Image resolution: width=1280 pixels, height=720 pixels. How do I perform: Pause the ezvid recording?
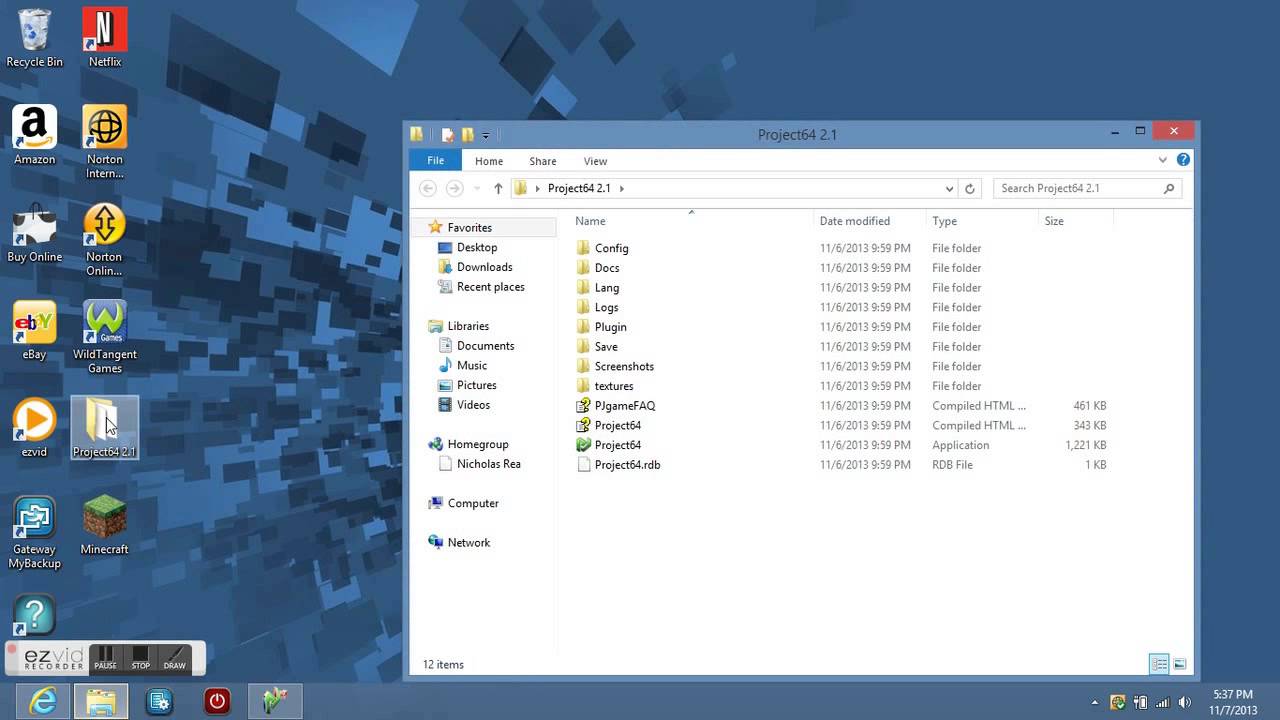tap(105, 658)
